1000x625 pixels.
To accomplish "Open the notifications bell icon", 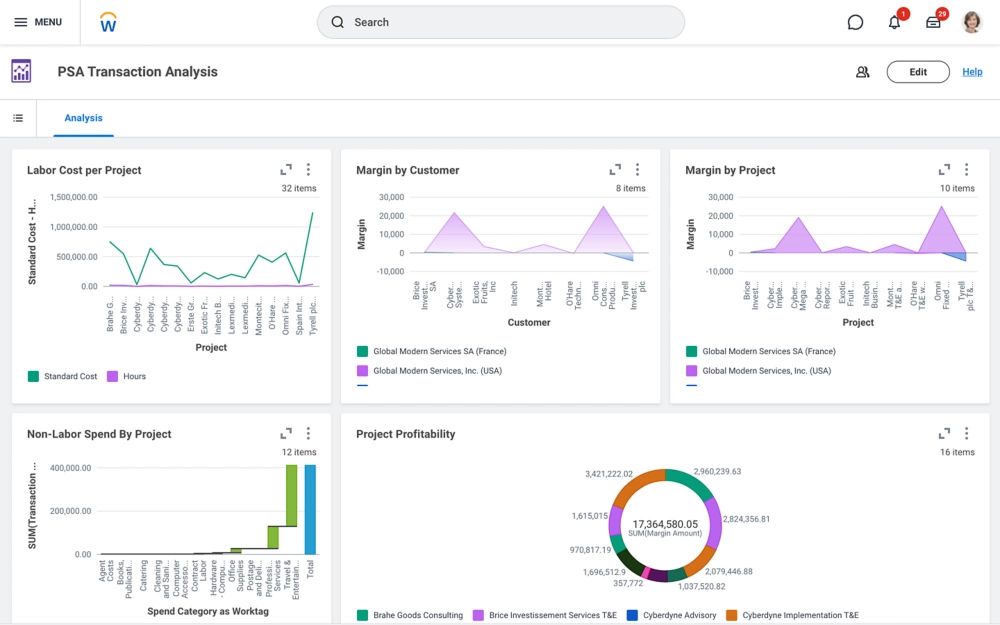I will pyautogui.click(x=894, y=22).
